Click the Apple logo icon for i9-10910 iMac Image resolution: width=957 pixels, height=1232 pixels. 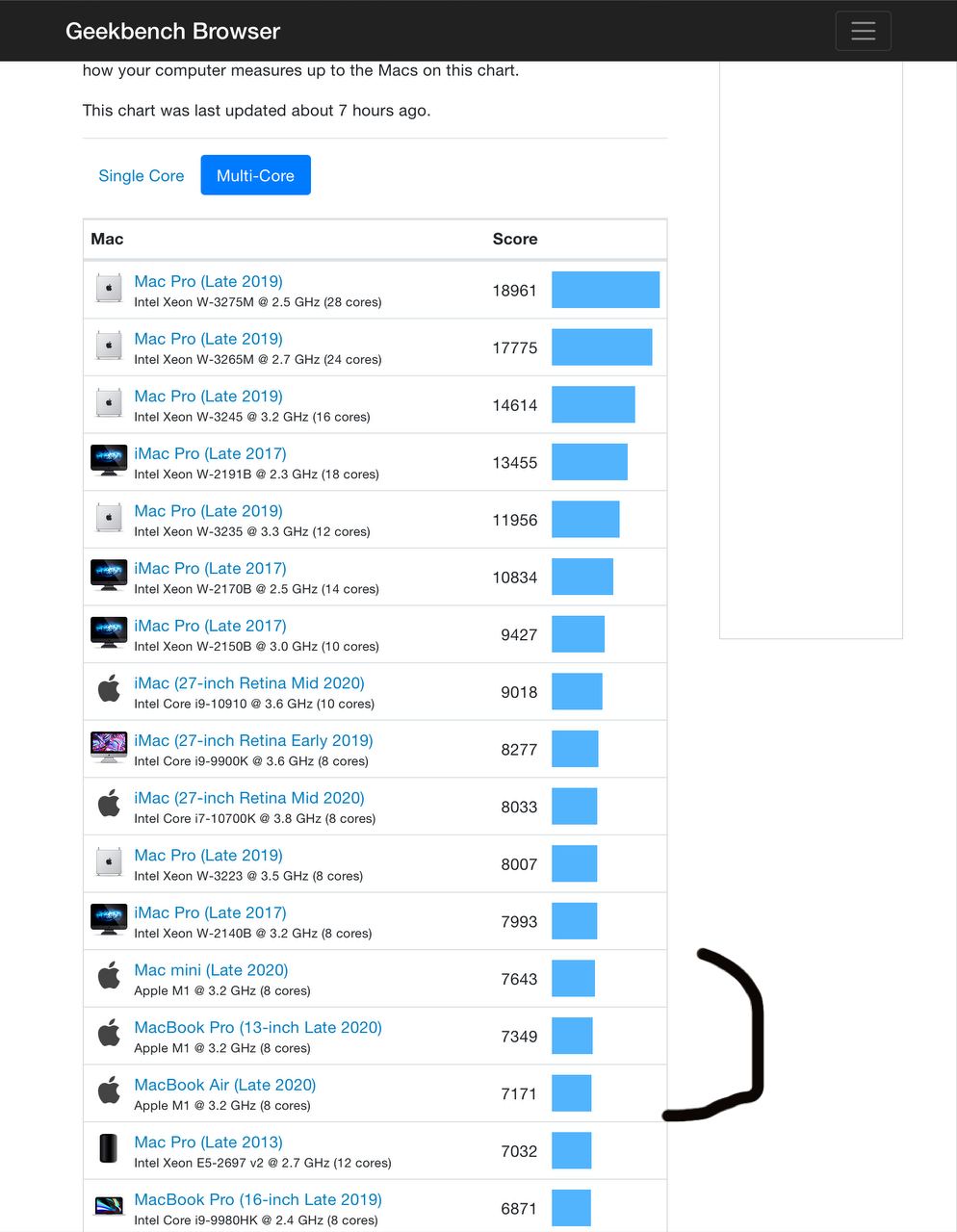(109, 689)
